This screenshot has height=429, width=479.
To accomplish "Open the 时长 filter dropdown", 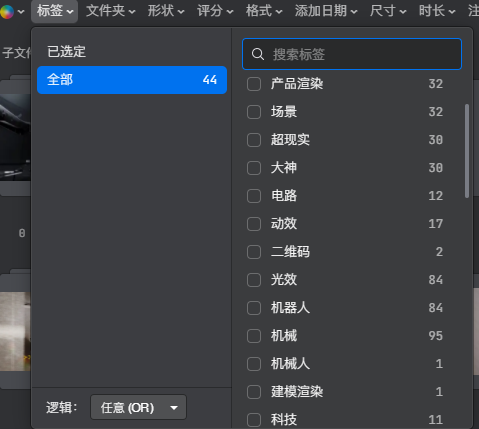I will (437, 11).
